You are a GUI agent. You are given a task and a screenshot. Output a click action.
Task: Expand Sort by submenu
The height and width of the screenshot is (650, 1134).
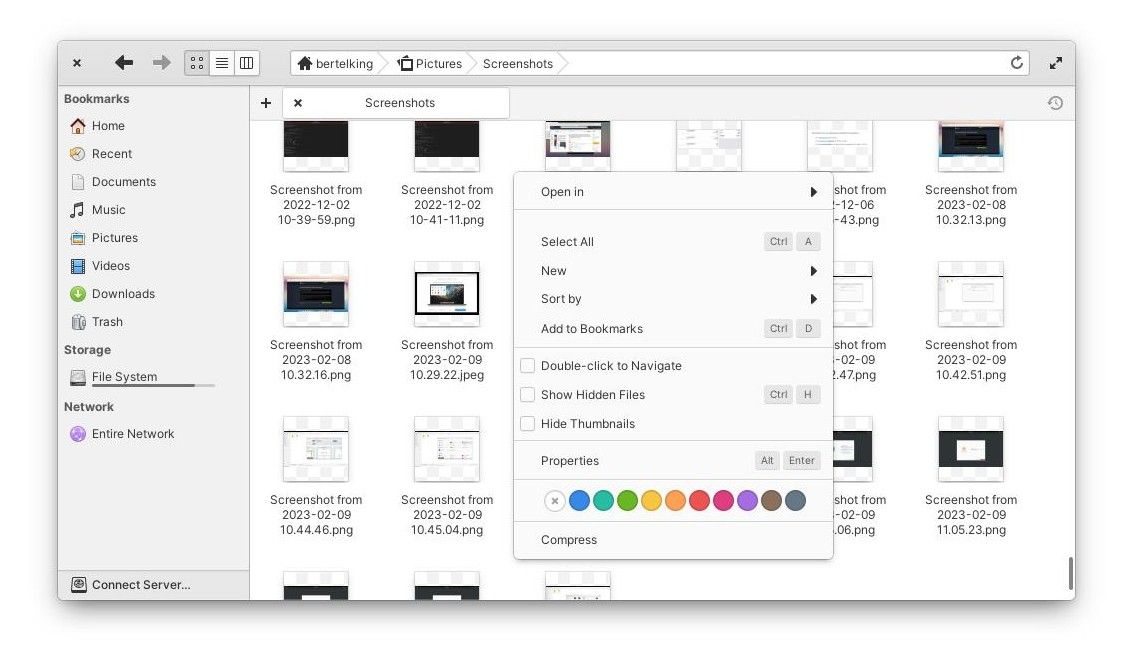coord(673,299)
